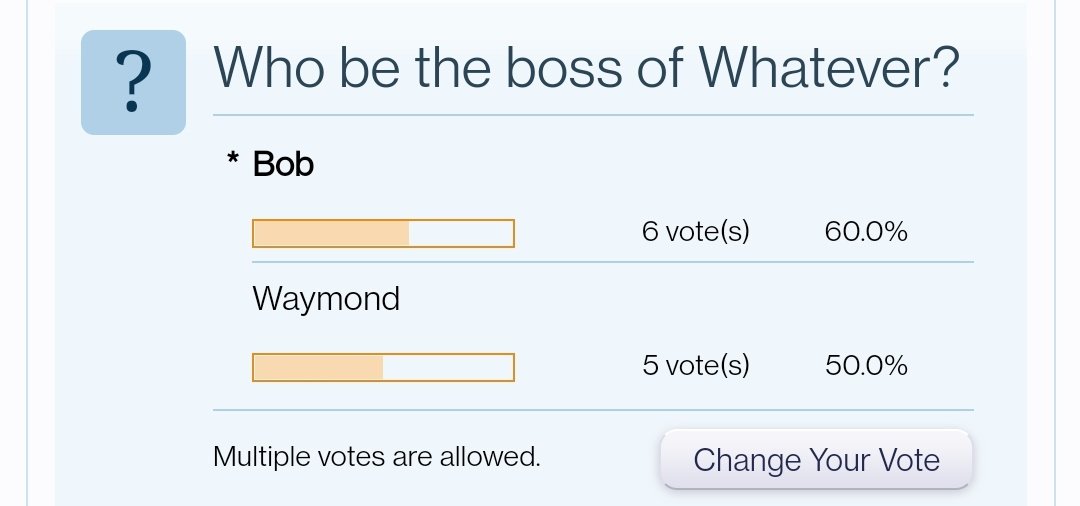Viewport: 1080px width, 506px height.
Task: Click the filled orange portion of Bob's bar
Action: coord(331,233)
